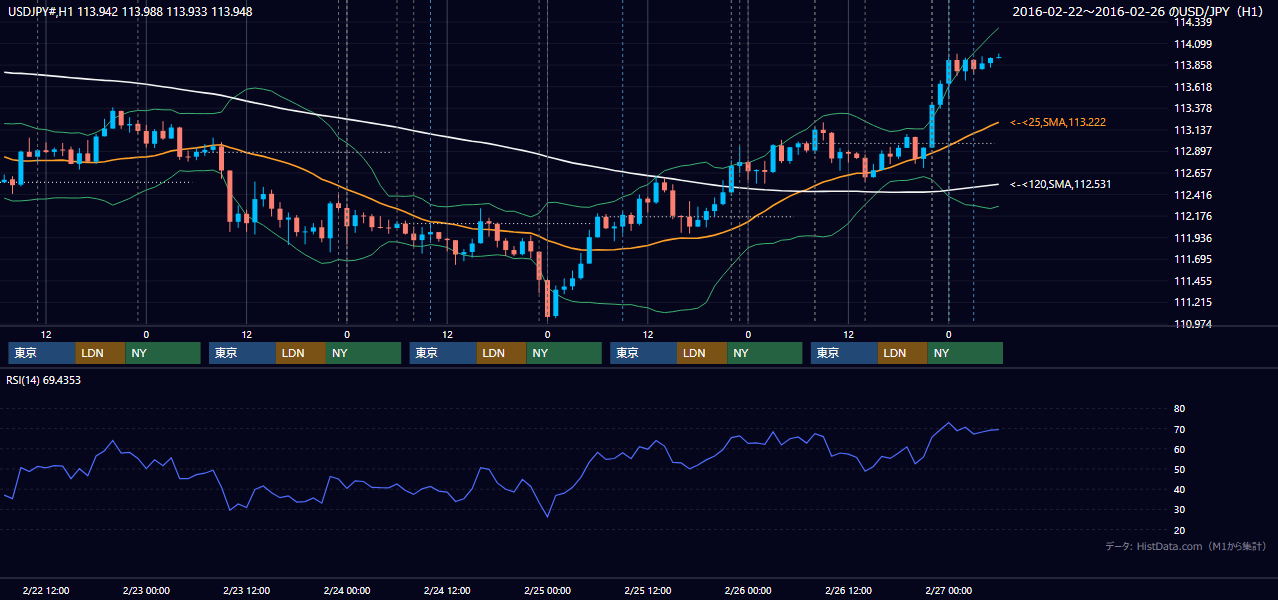Click the leftmost 東京 session block
This screenshot has height=600, width=1278.
click(41, 353)
